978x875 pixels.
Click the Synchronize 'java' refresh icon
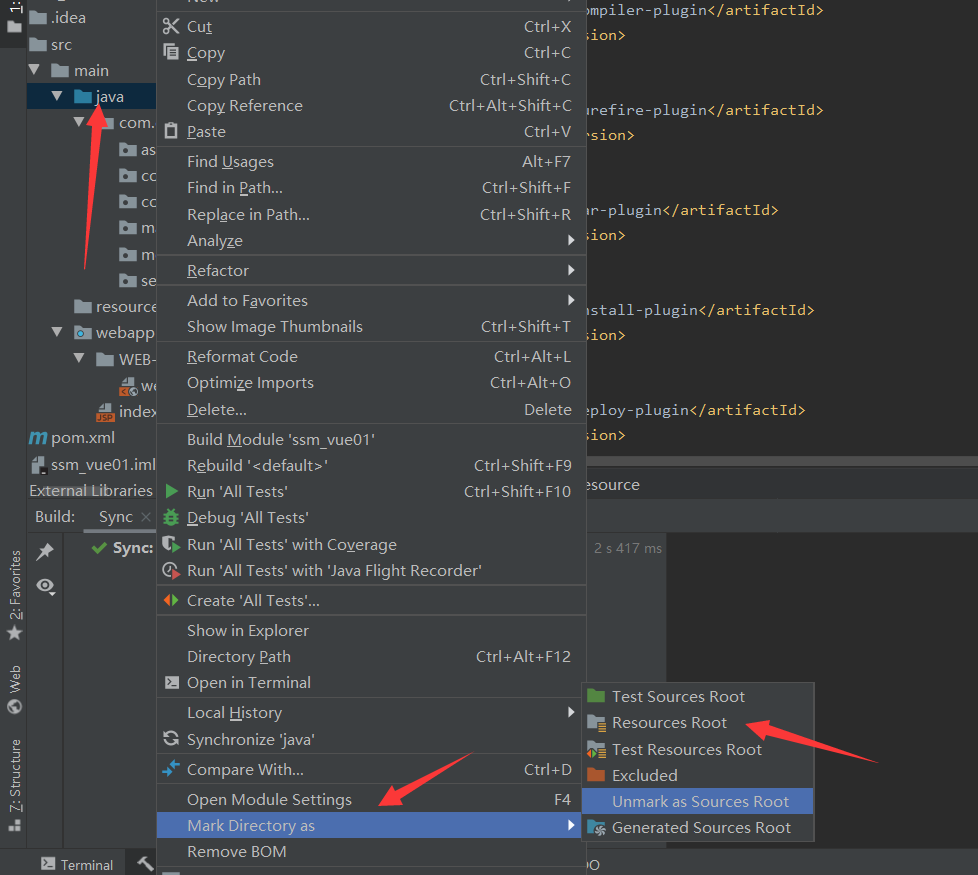click(x=170, y=739)
